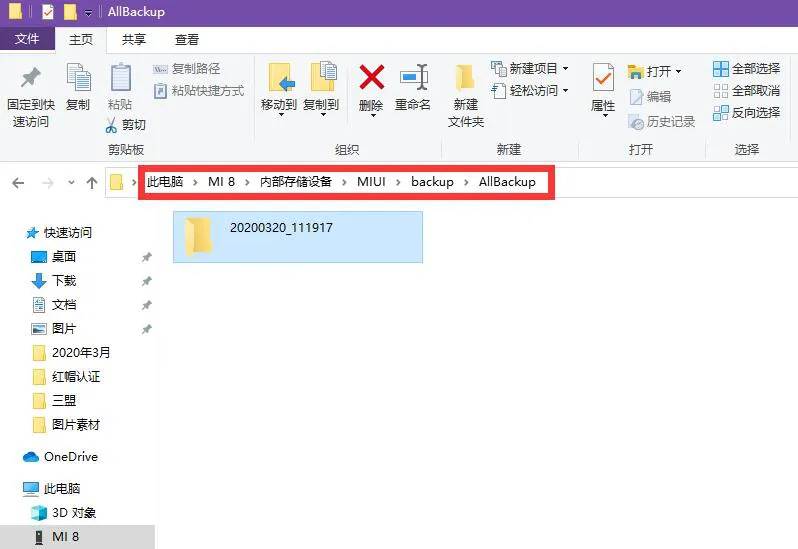Open Desktop (桌面) in sidebar

pyautogui.click(x=54, y=256)
